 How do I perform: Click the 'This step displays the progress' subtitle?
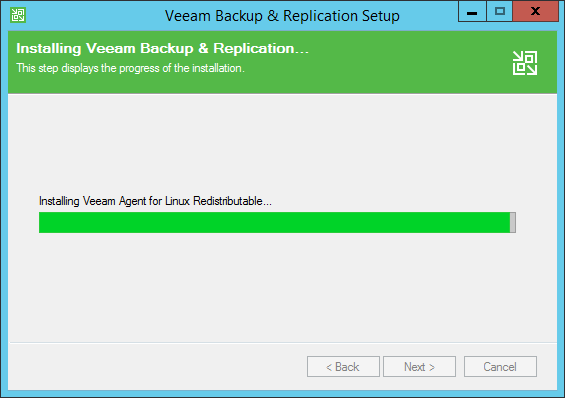(130, 68)
